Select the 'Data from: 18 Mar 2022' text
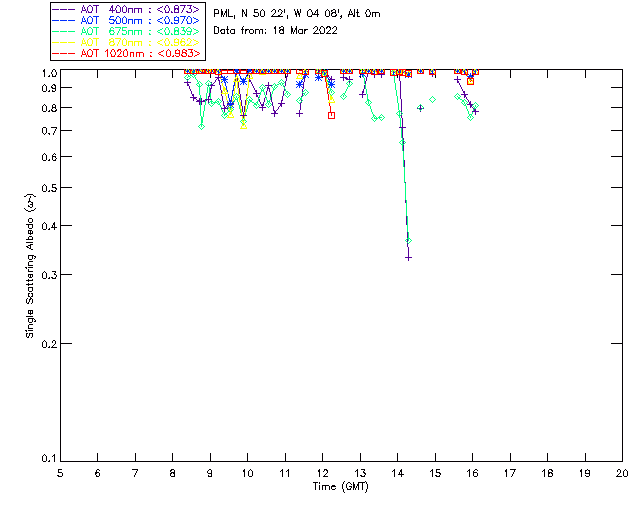Viewport: 640px width, 512px height. [276, 31]
